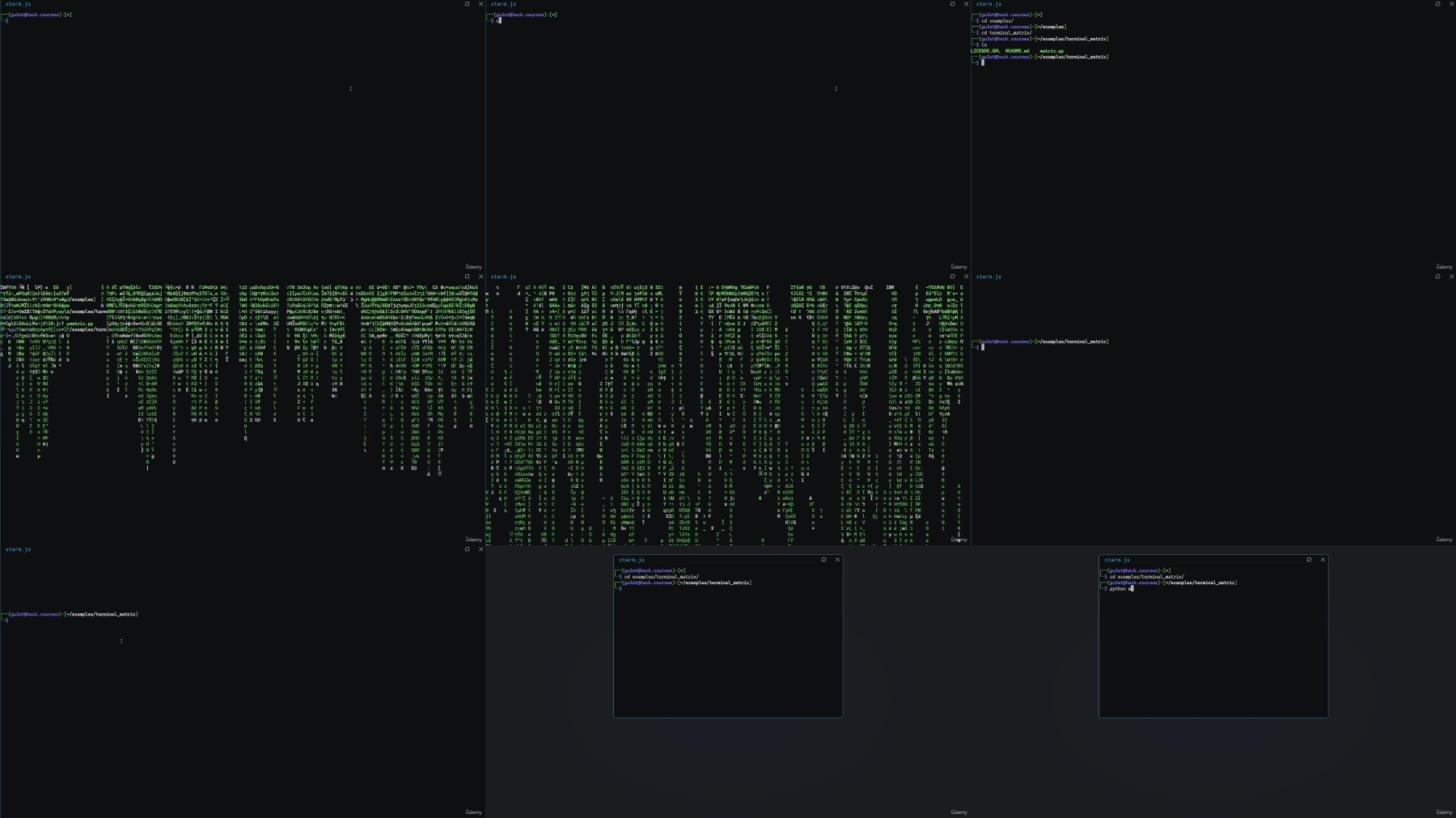Viewport: 1456px width, 818px height.
Task: Close the top-left xterm.js terminal with empty prompt
Action: [480, 4]
